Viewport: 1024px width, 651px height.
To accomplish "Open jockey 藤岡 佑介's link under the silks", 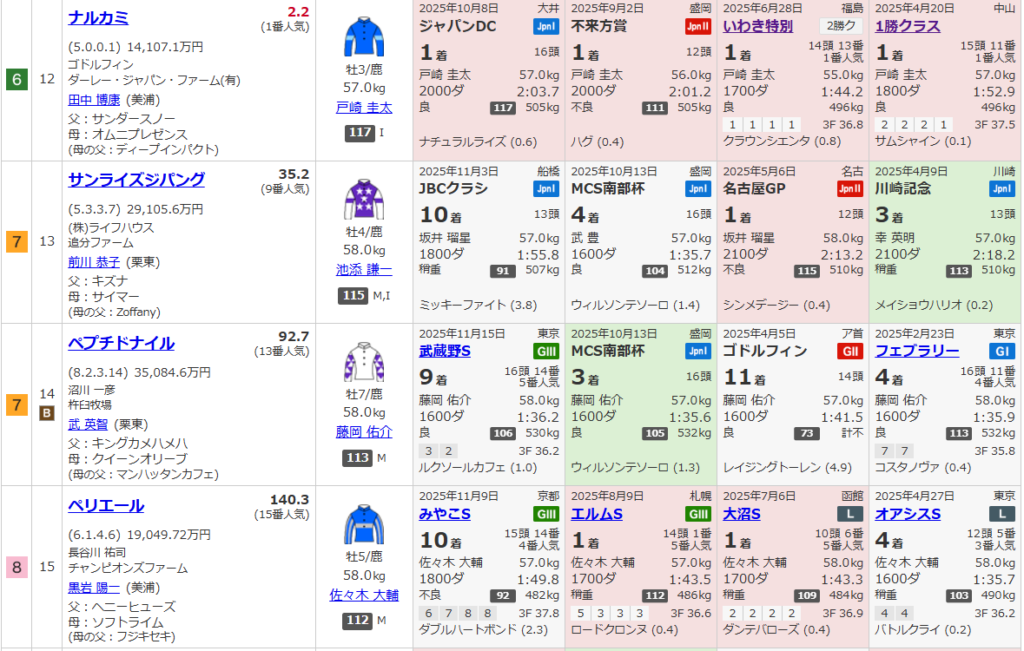I will pos(364,432).
